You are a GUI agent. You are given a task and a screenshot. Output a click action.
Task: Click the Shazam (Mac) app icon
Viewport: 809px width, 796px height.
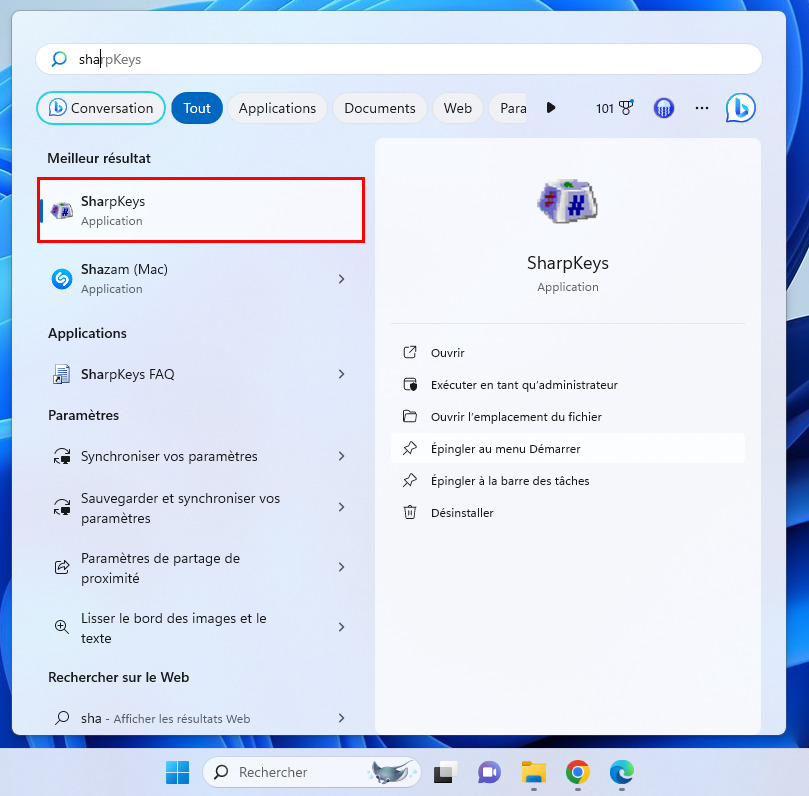[62, 279]
